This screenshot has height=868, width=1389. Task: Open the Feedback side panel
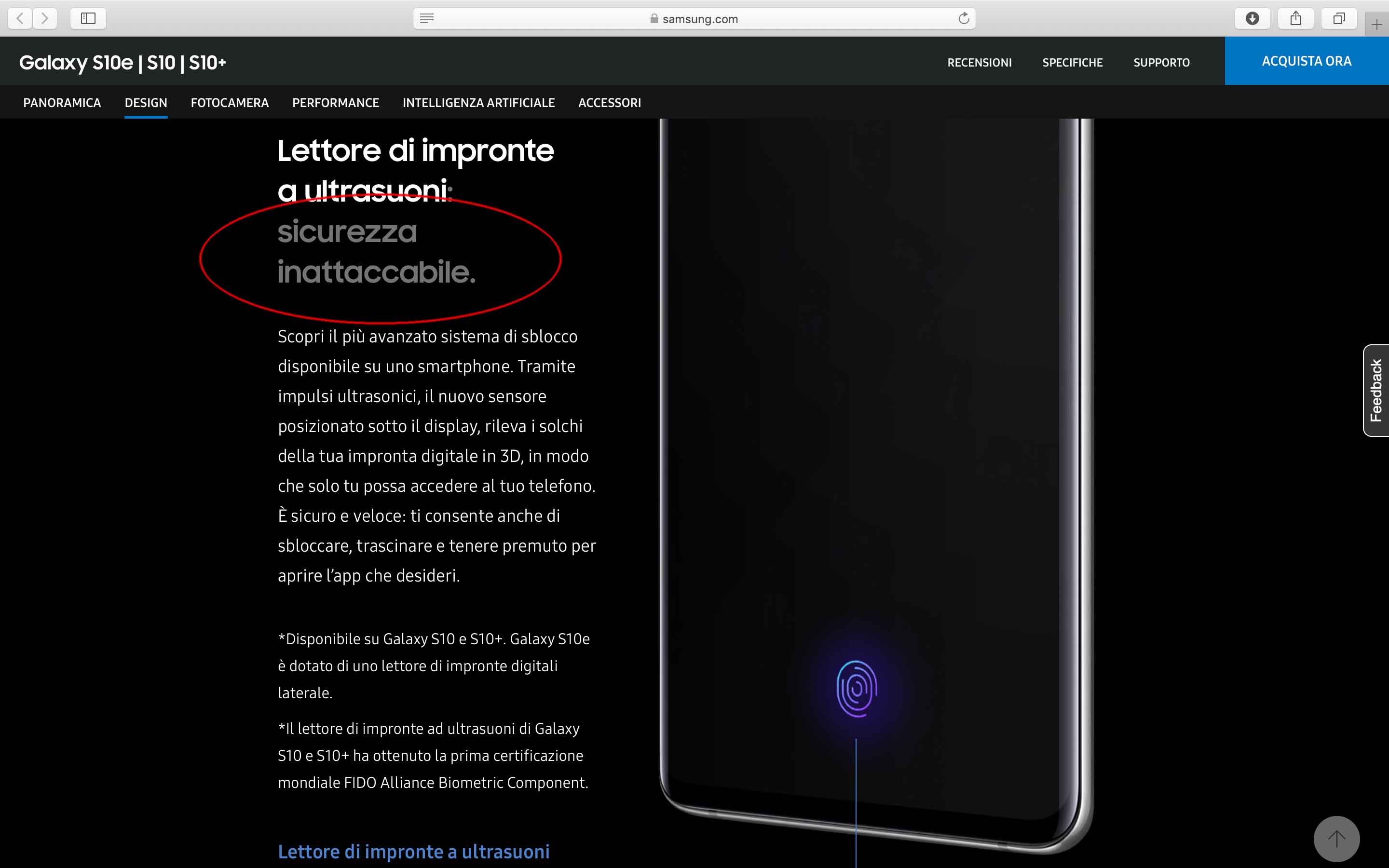coord(1376,391)
